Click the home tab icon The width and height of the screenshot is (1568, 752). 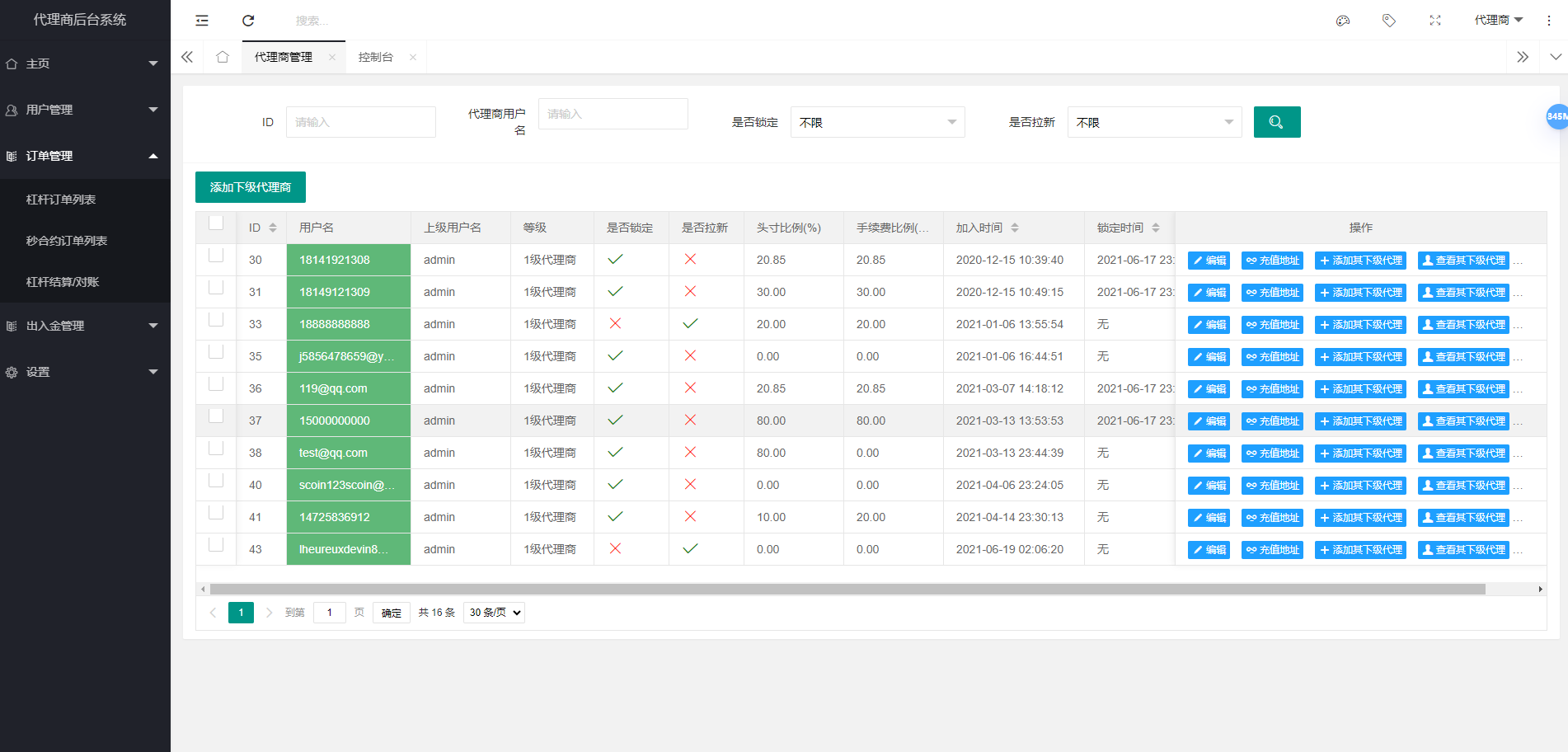[223, 57]
